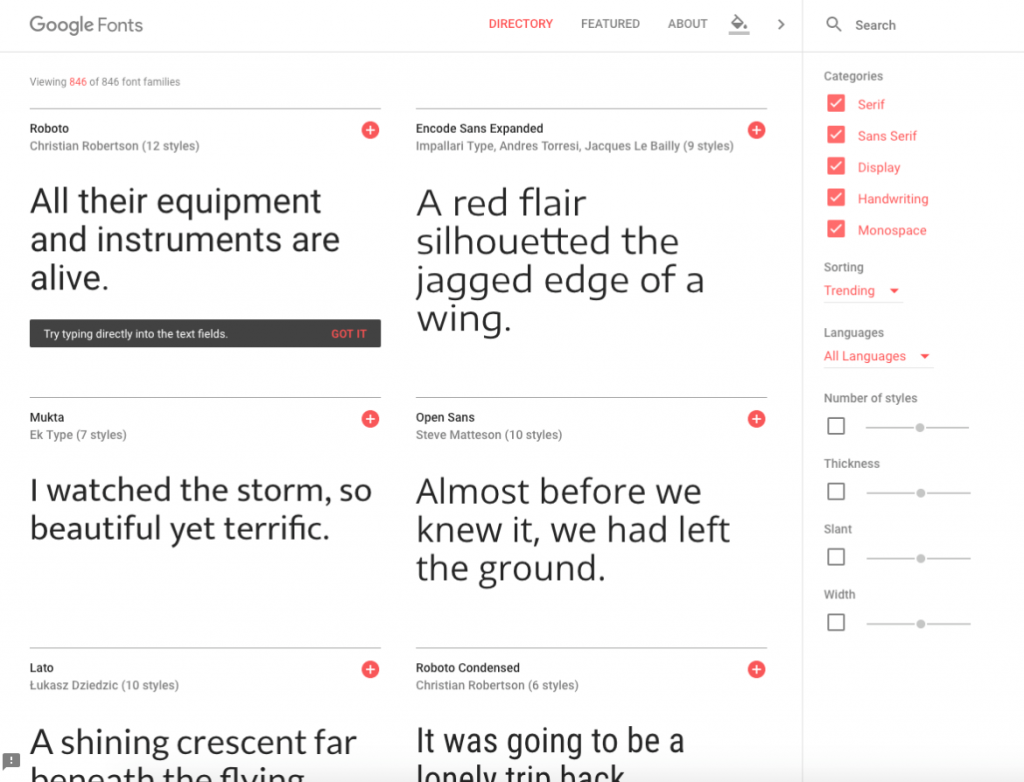Add Roboto font with plus icon
This screenshot has width=1024, height=782.
point(370,130)
